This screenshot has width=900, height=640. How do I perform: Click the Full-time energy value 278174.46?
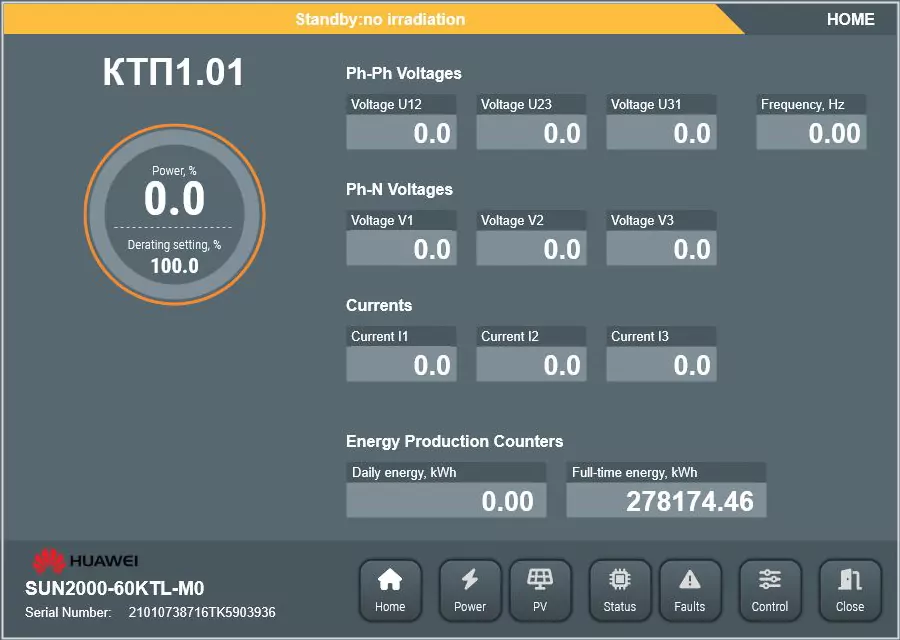coord(666,501)
